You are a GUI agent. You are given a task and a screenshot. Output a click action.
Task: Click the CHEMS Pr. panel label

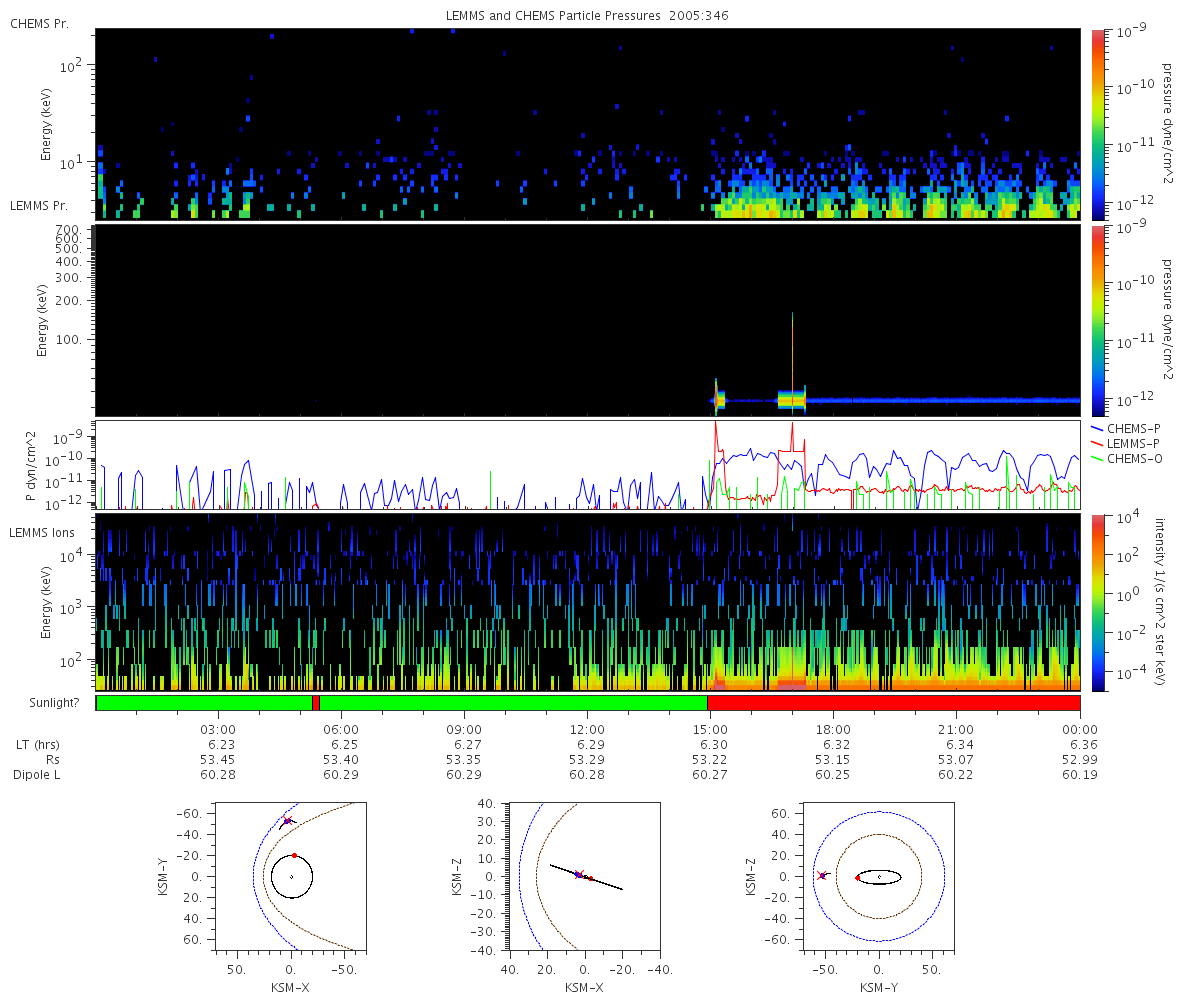[39, 23]
